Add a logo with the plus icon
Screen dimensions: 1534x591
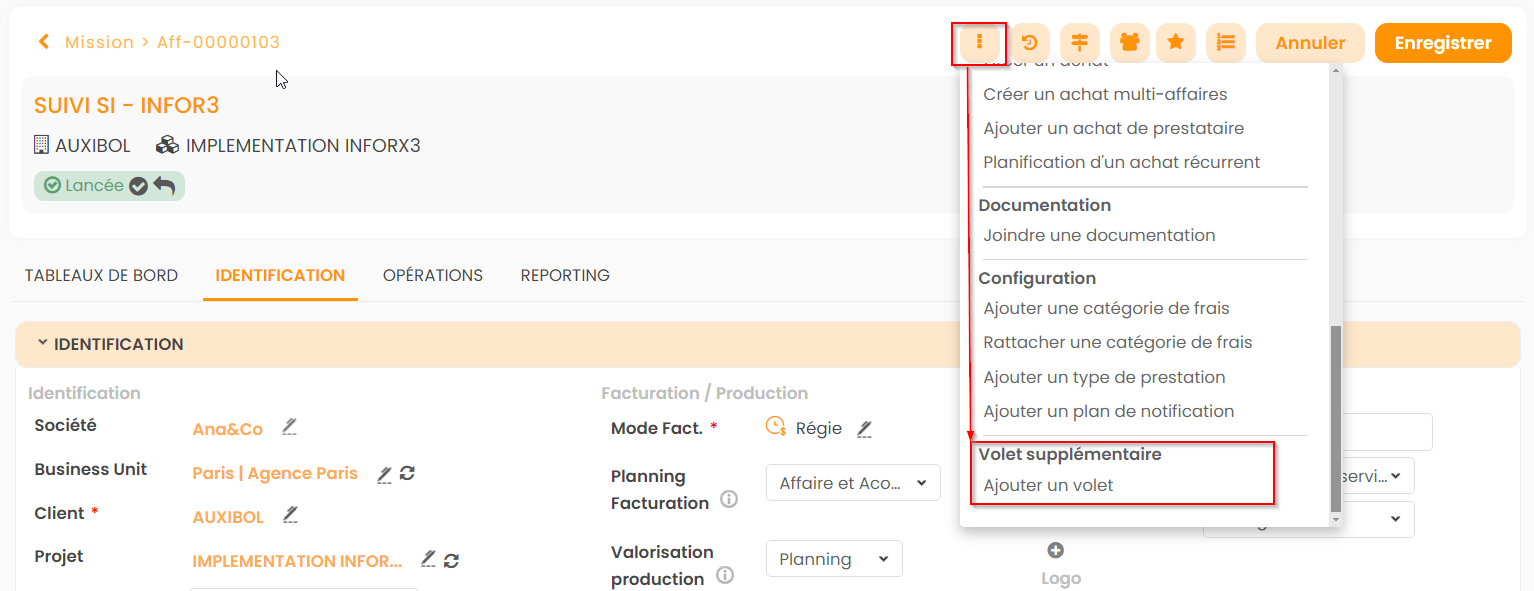tap(1055, 550)
